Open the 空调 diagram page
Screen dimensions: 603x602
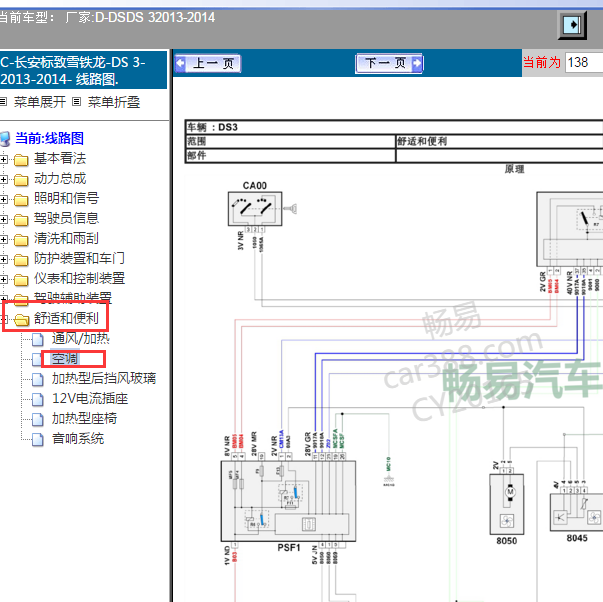pyautogui.click(x=65, y=359)
